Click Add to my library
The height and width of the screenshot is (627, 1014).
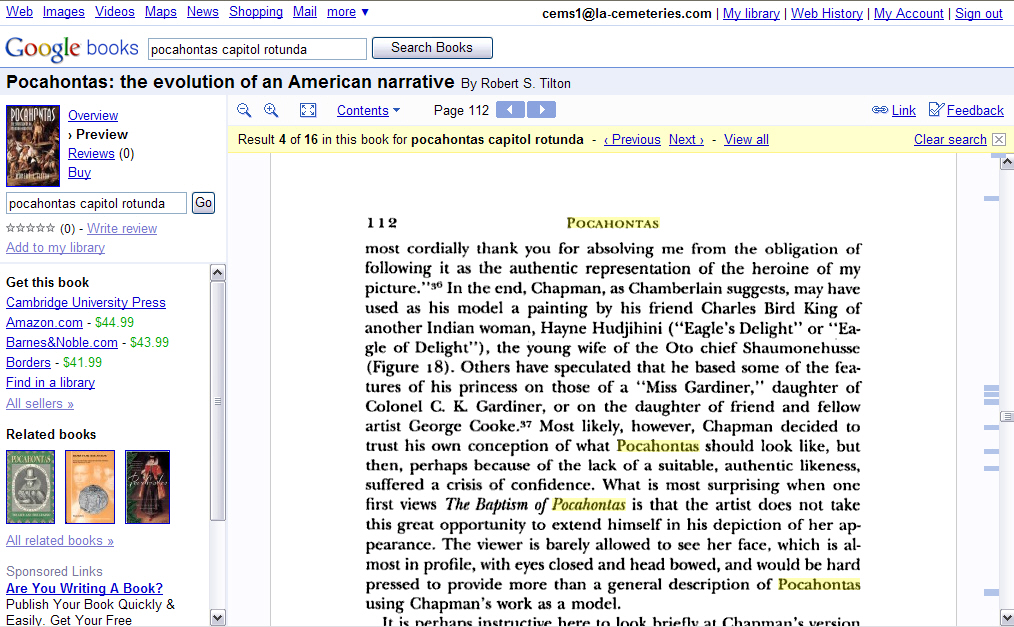click(56, 248)
